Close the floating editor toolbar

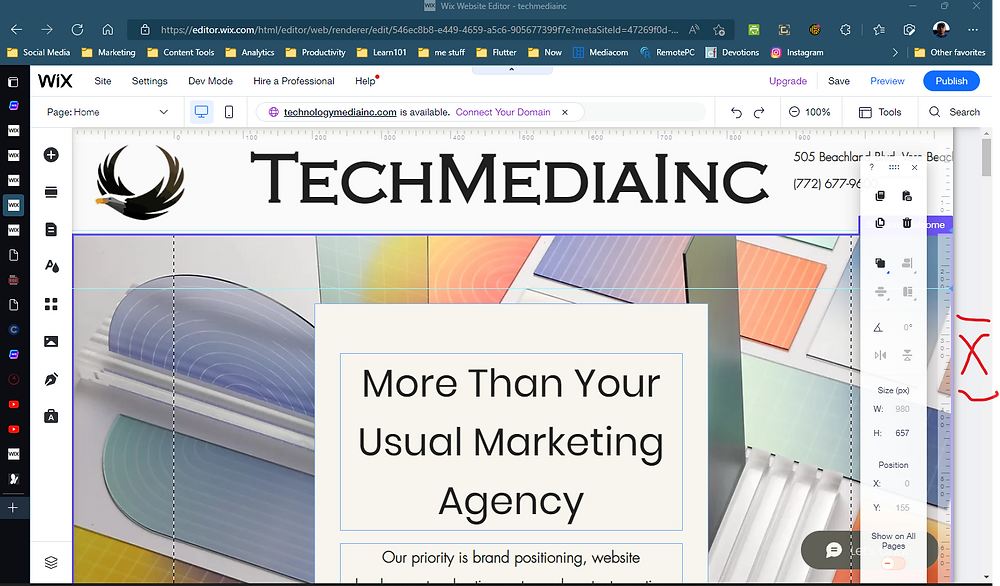point(915,168)
